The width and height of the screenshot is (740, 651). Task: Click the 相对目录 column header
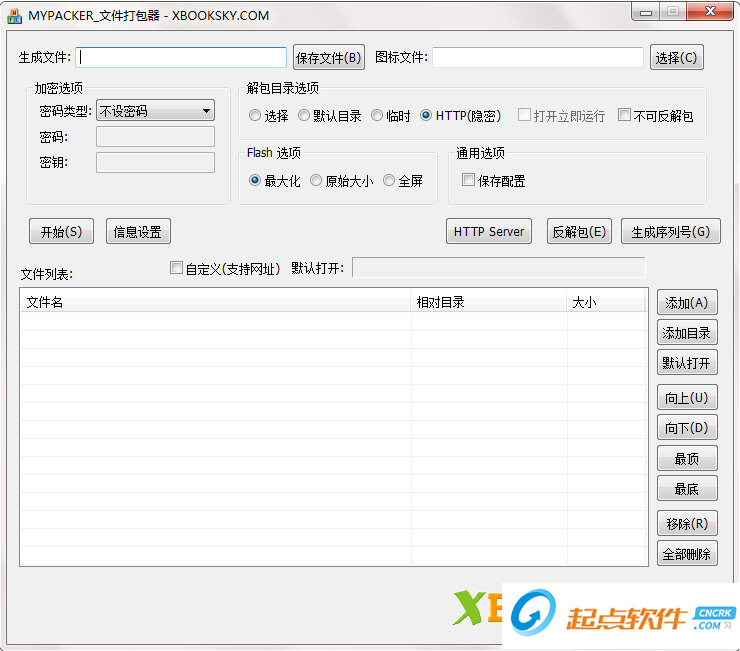[x=489, y=302]
